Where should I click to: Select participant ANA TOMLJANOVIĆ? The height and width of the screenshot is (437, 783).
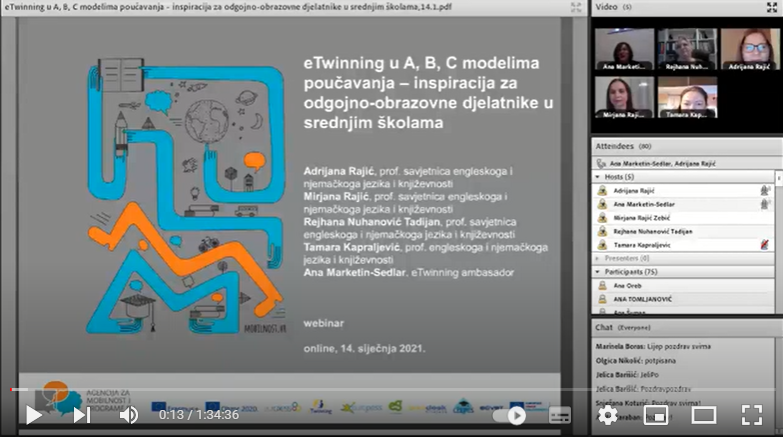(683, 299)
